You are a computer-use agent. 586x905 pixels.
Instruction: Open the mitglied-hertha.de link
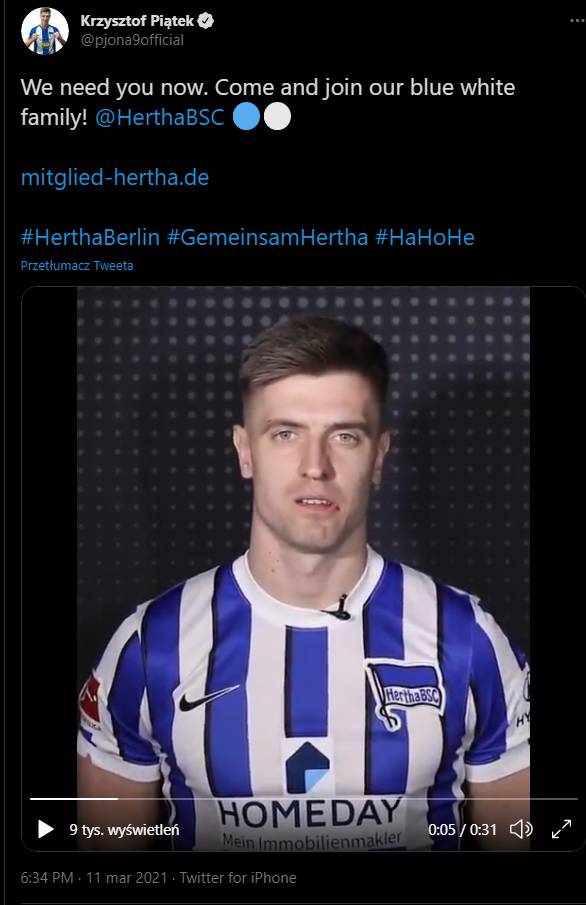tap(115, 177)
